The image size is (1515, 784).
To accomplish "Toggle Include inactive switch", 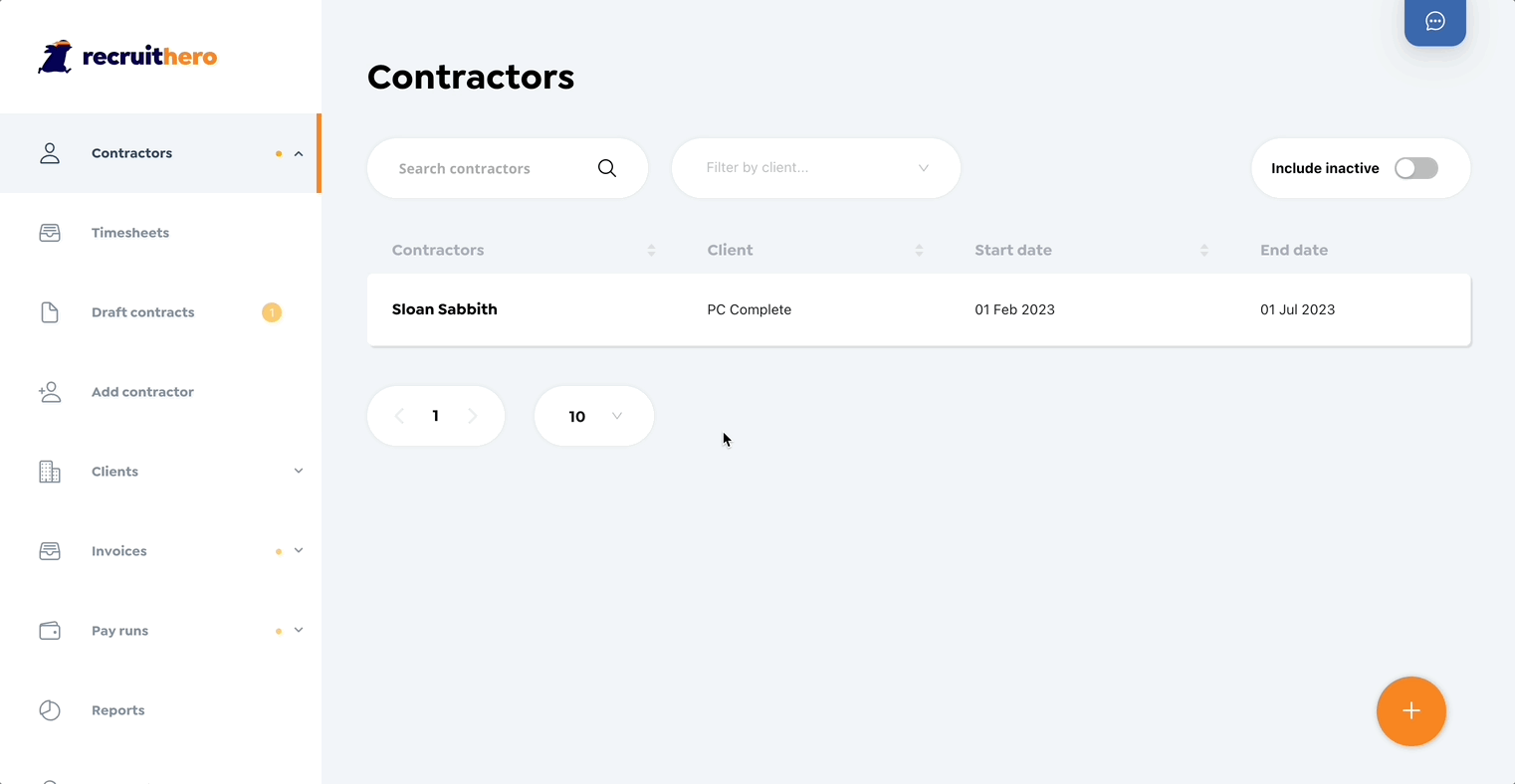I will tap(1415, 168).
